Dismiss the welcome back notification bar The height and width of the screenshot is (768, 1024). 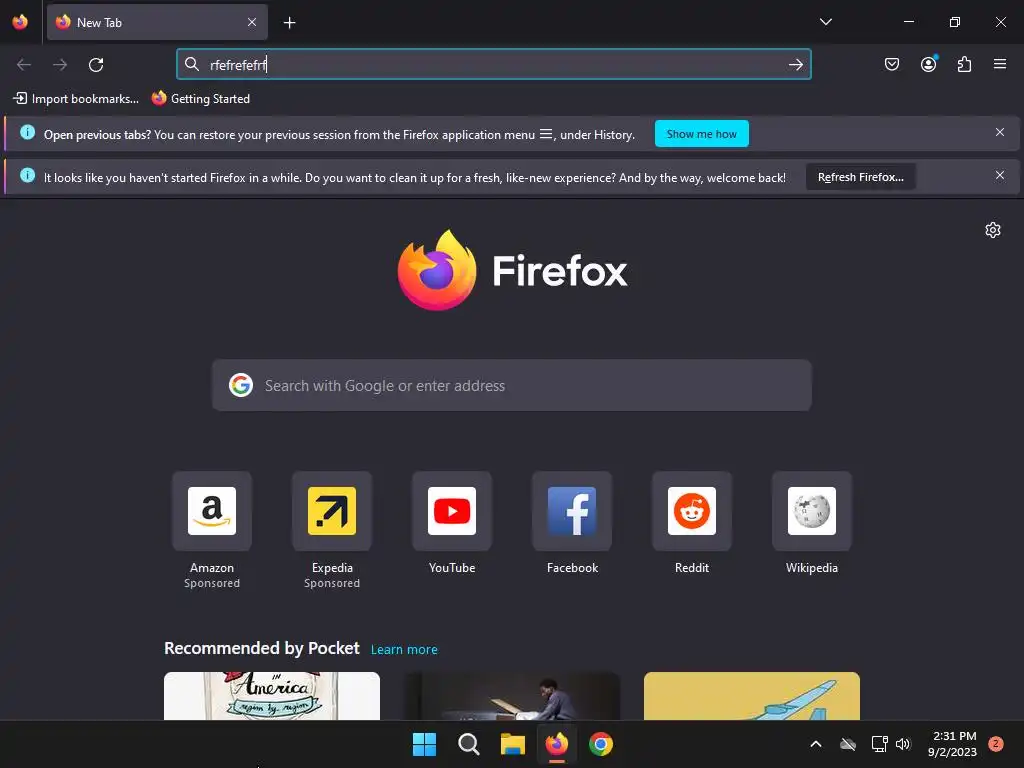point(999,175)
